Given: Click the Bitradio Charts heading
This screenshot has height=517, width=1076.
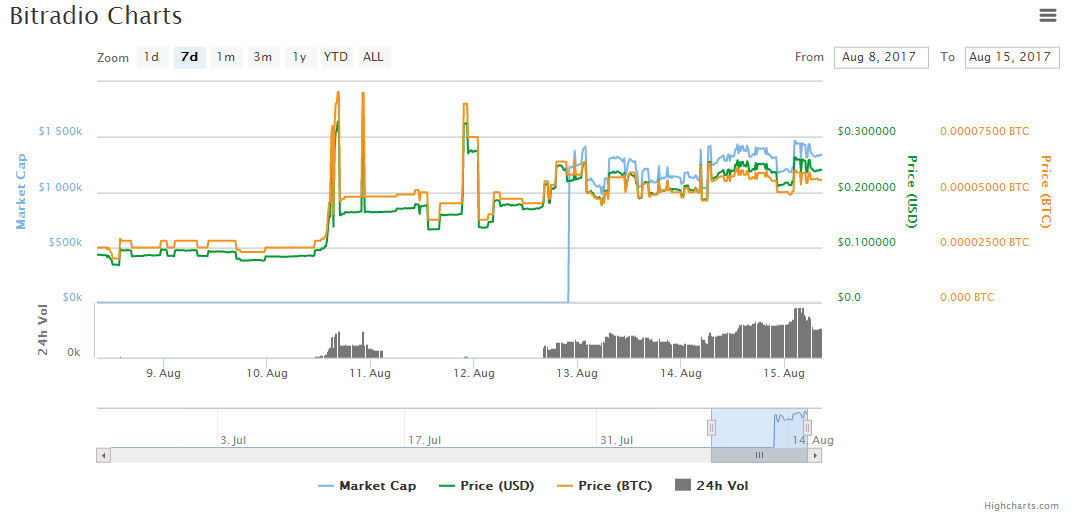Looking at the screenshot, I should point(95,16).
